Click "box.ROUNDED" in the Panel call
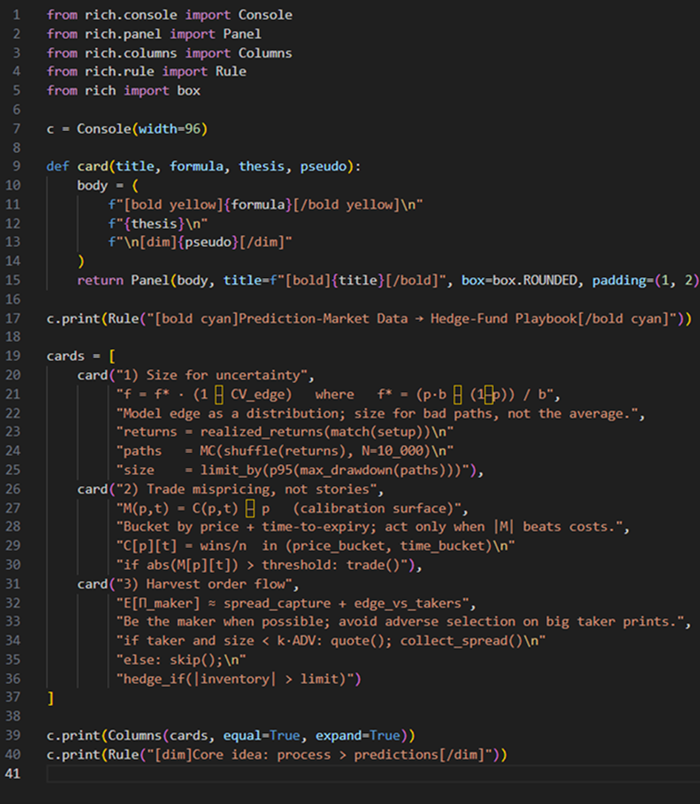 click(x=534, y=280)
